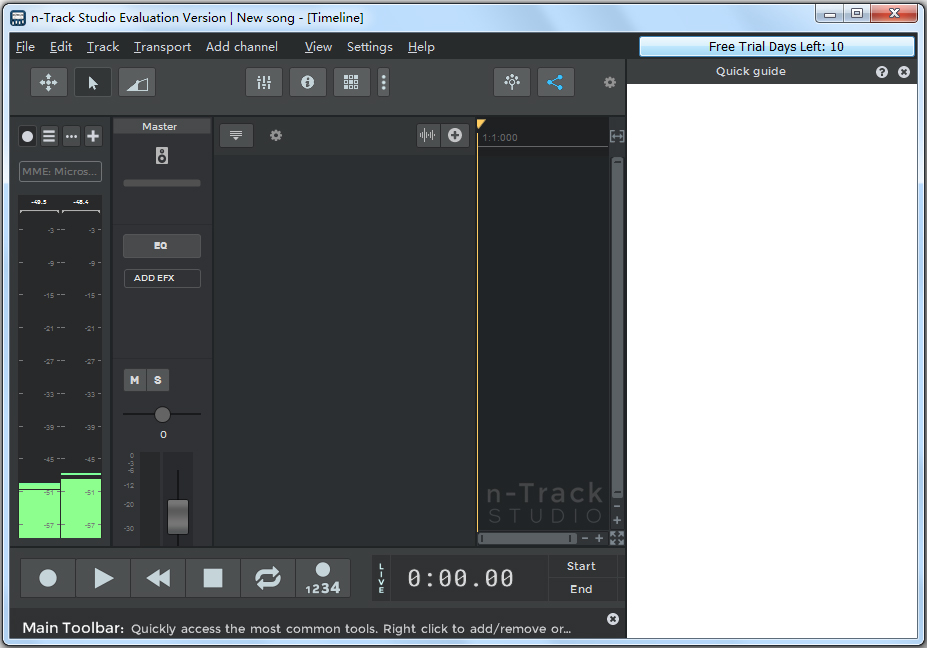
Task: Close the Main Toolbar hint bar
Action: click(613, 619)
